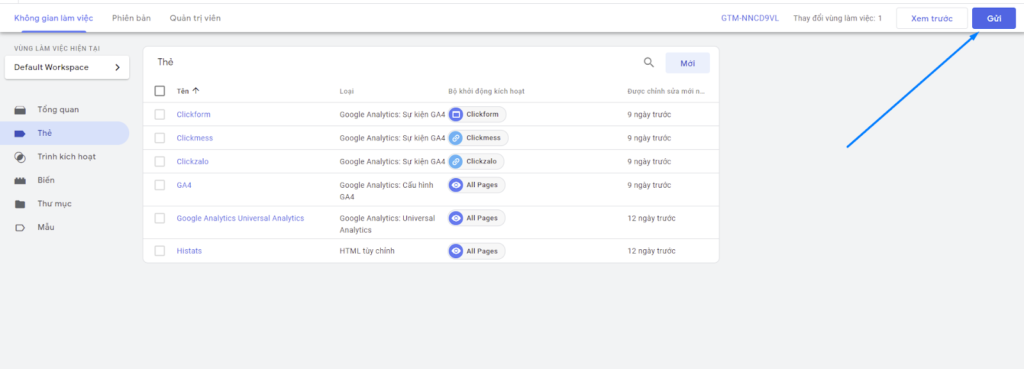Image resolution: width=1024 pixels, height=369 pixels.
Task: Open the tag search magnifier icon
Action: [x=648, y=63]
